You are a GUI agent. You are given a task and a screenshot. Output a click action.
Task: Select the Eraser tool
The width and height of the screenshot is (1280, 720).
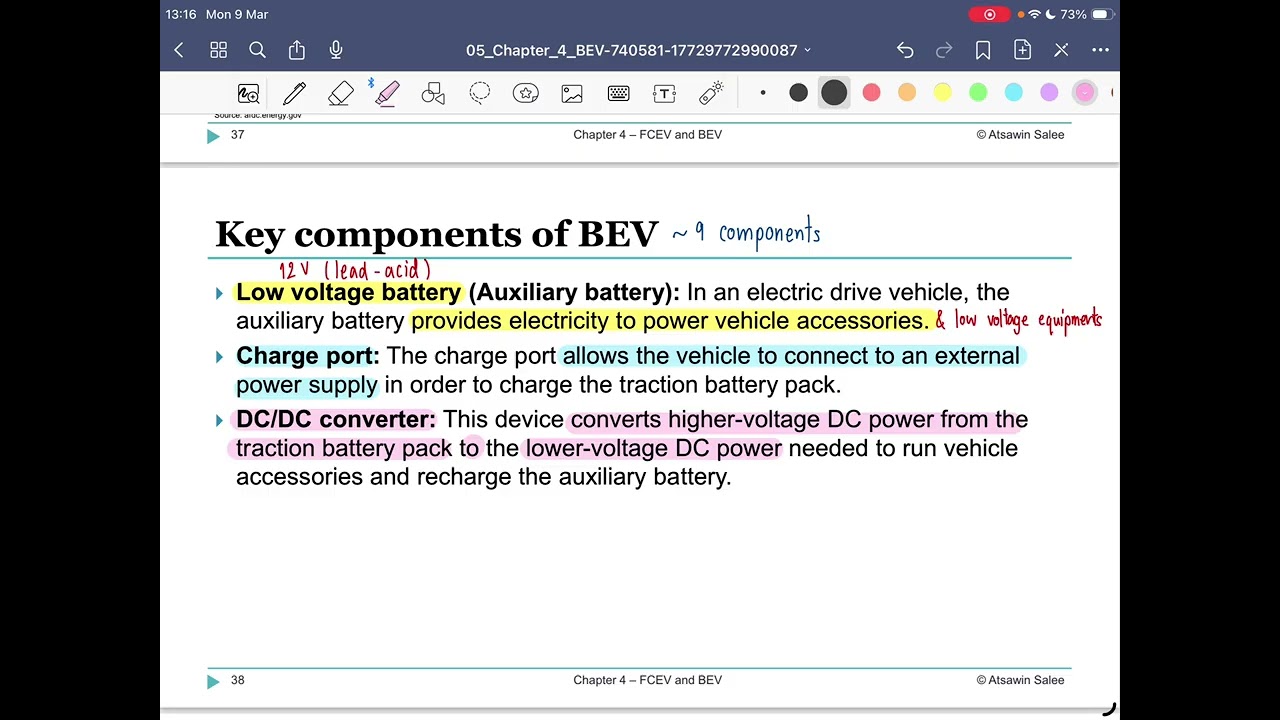[341, 94]
